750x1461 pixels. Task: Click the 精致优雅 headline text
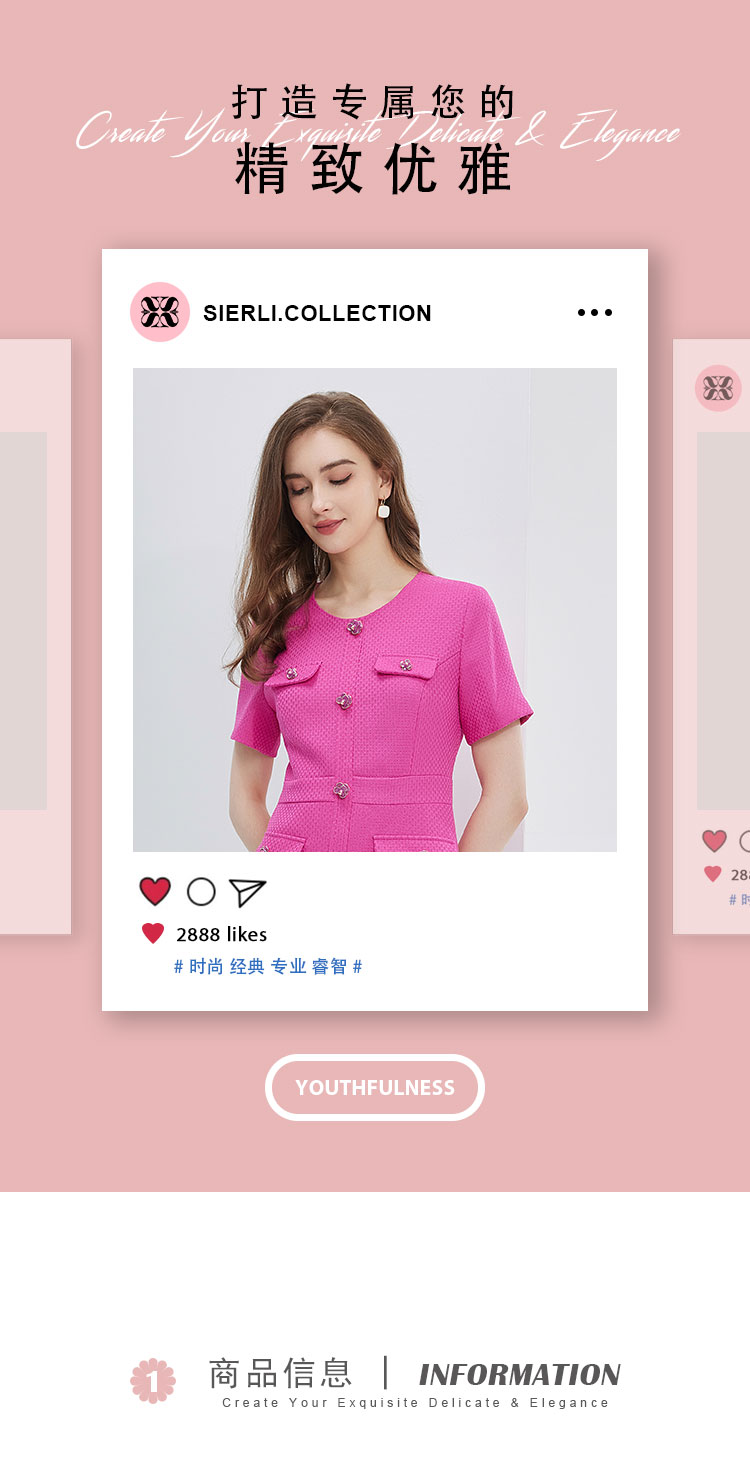click(374, 170)
